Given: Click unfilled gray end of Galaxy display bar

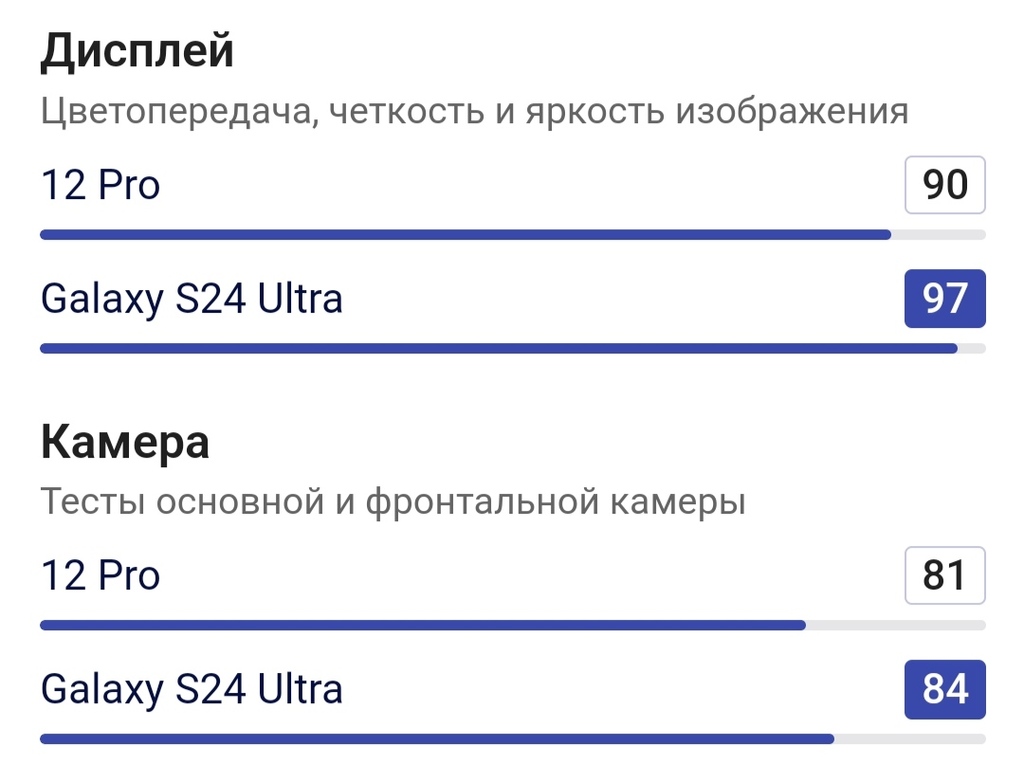Looking at the screenshot, I should (x=972, y=349).
